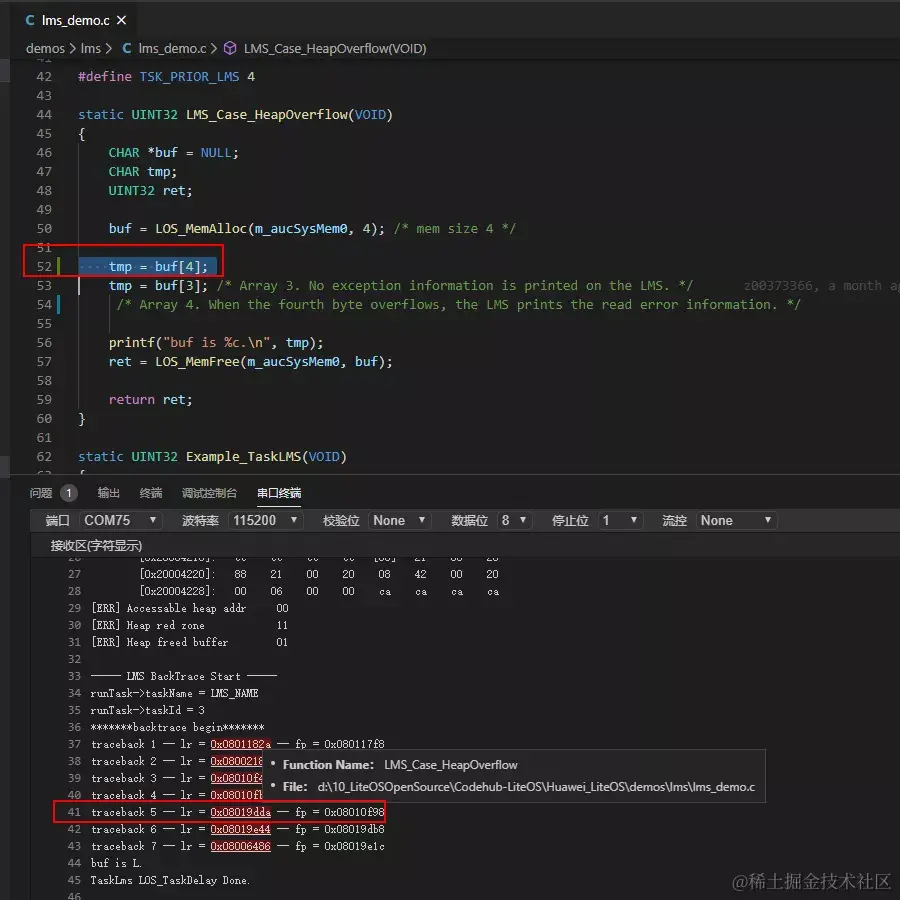
Task: Switch to the 输出 panel tab
Action: [108, 493]
